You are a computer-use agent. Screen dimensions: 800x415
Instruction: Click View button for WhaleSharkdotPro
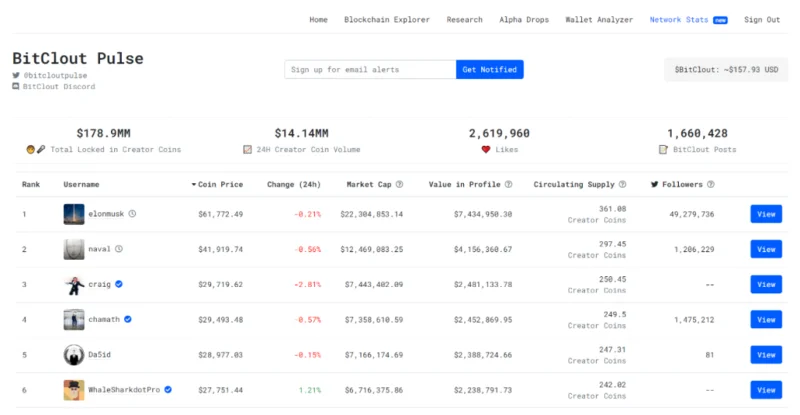tap(766, 390)
